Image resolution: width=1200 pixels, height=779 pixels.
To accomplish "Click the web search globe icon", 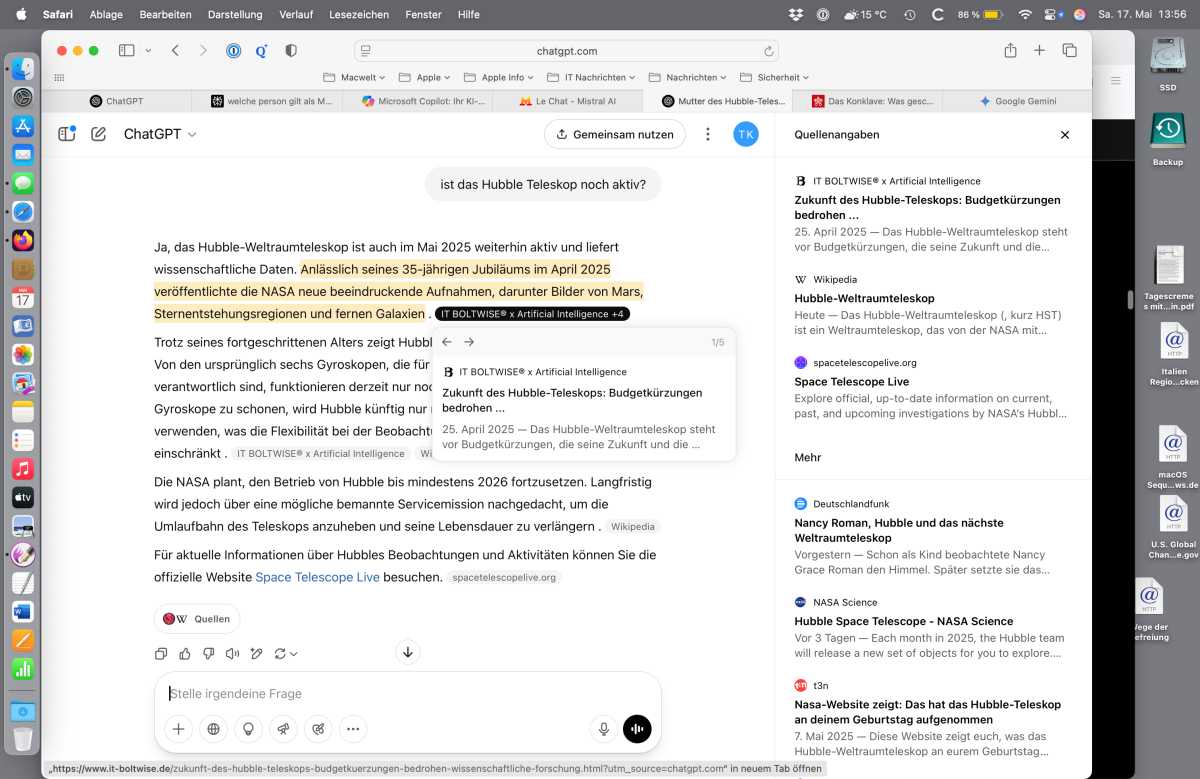I will pos(213,729).
